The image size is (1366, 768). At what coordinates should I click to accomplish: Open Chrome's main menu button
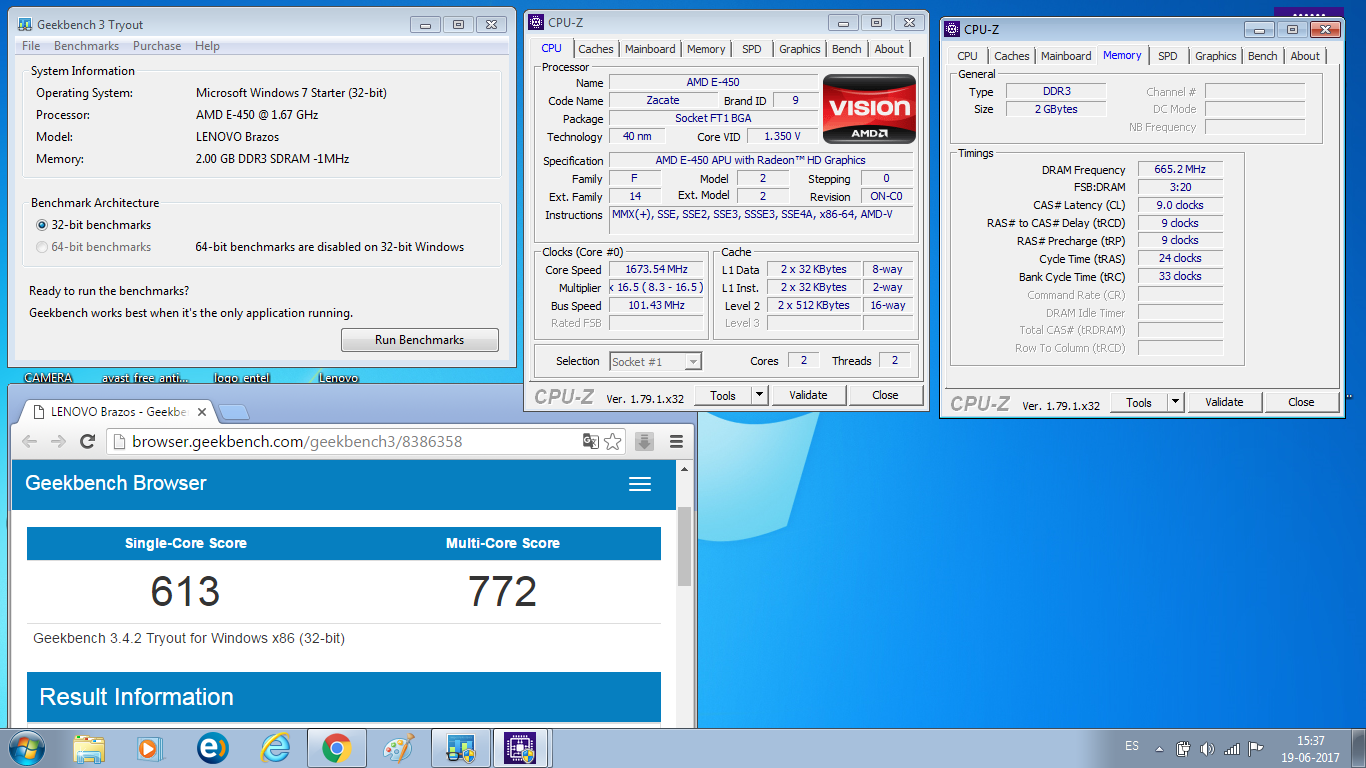pos(676,441)
